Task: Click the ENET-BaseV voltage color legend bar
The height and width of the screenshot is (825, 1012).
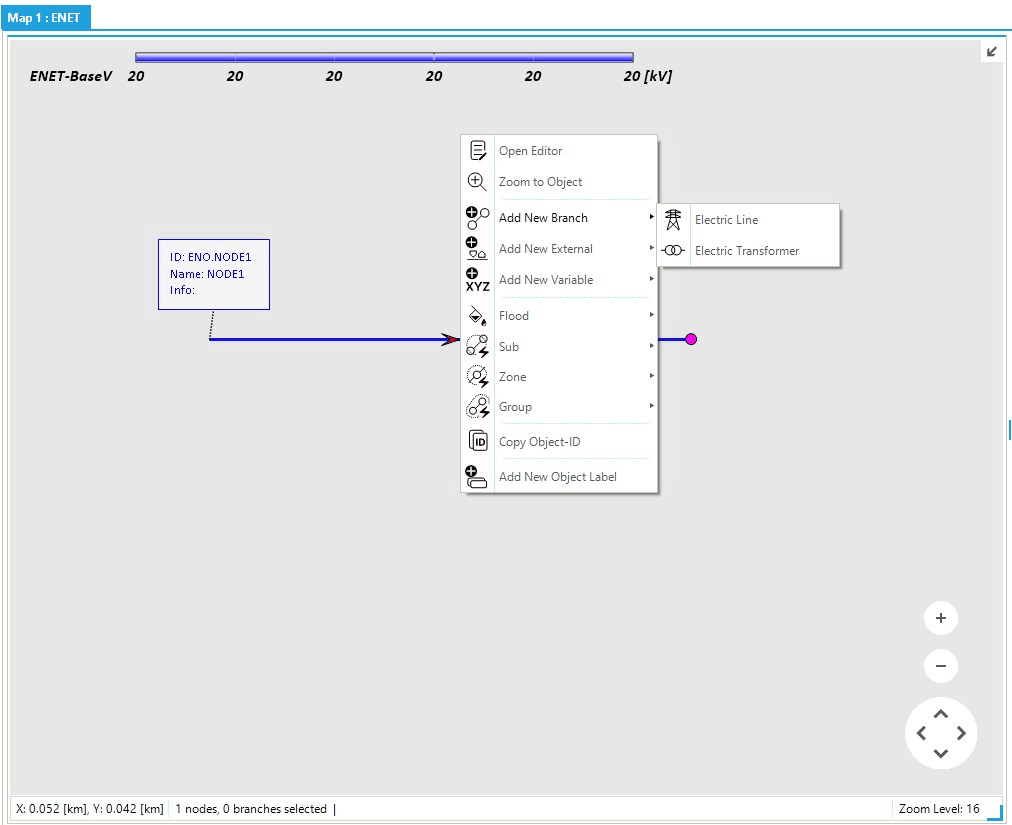Action: click(x=384, y=57)
